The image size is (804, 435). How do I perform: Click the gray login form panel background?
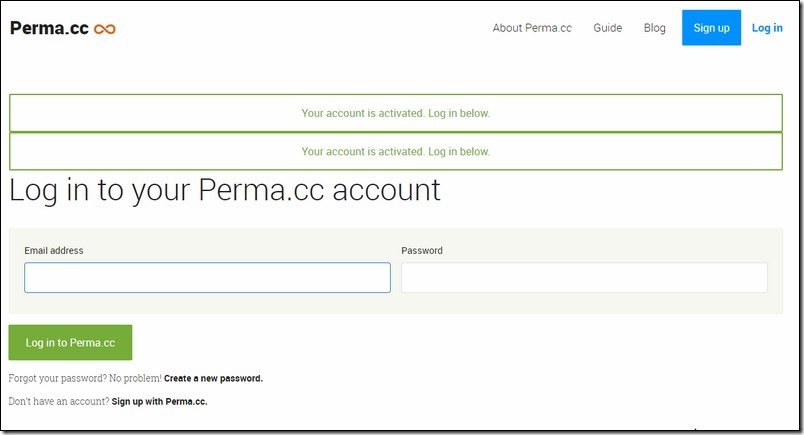[396, 303]
